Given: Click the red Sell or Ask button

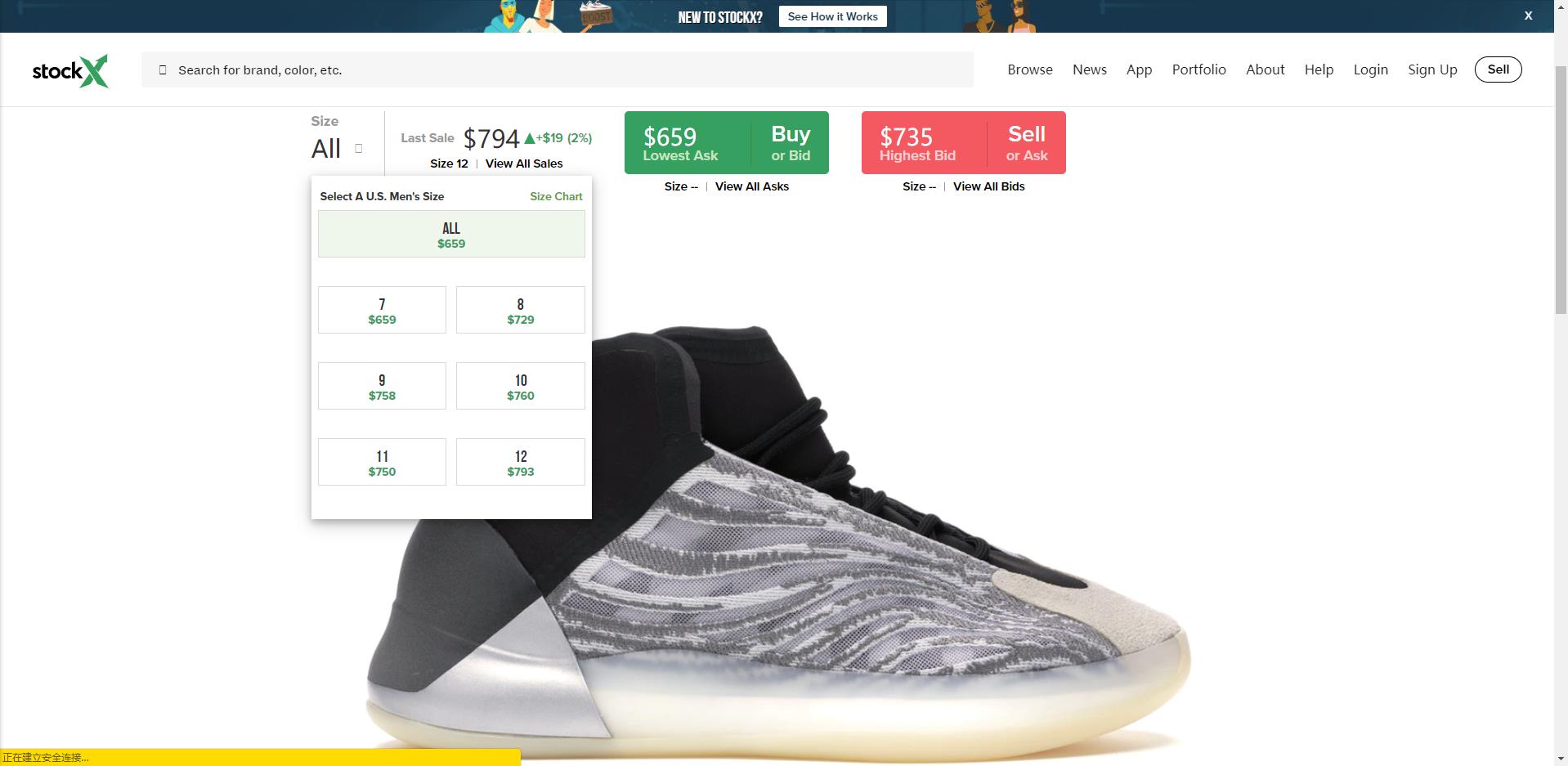Looking at the screenshot, I should (964, 142).
